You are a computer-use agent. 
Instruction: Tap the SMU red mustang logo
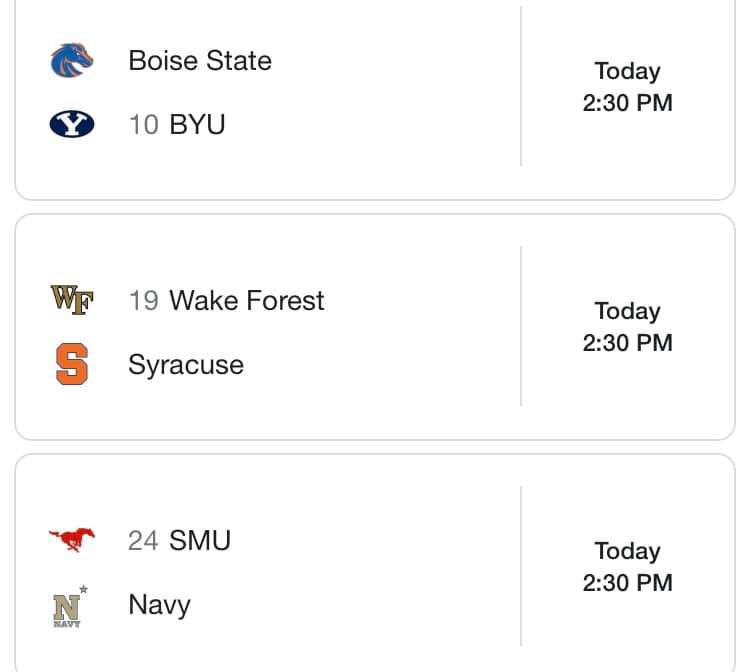point(72,540)
